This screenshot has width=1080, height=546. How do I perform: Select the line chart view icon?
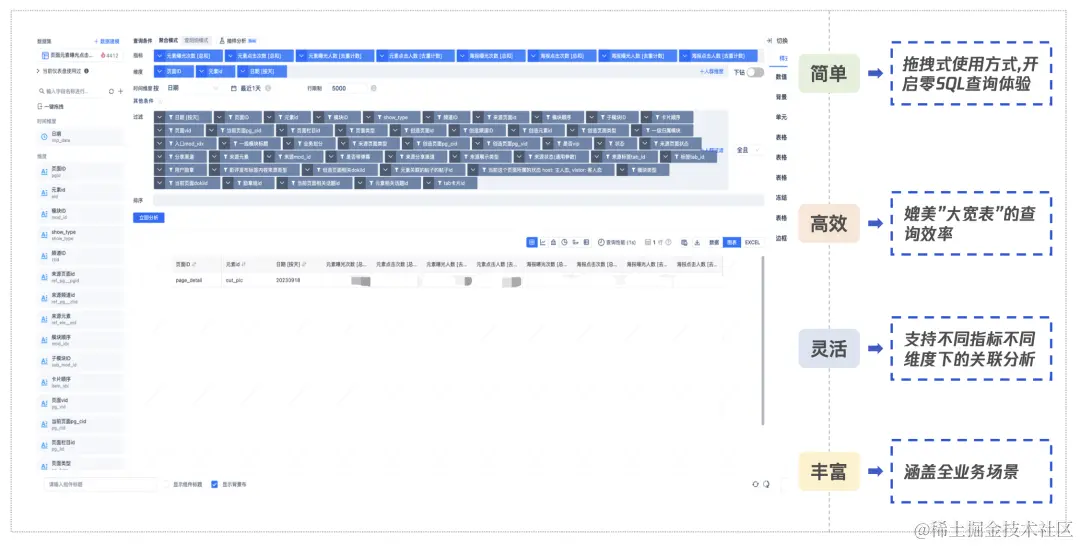(x=543, y=242)
